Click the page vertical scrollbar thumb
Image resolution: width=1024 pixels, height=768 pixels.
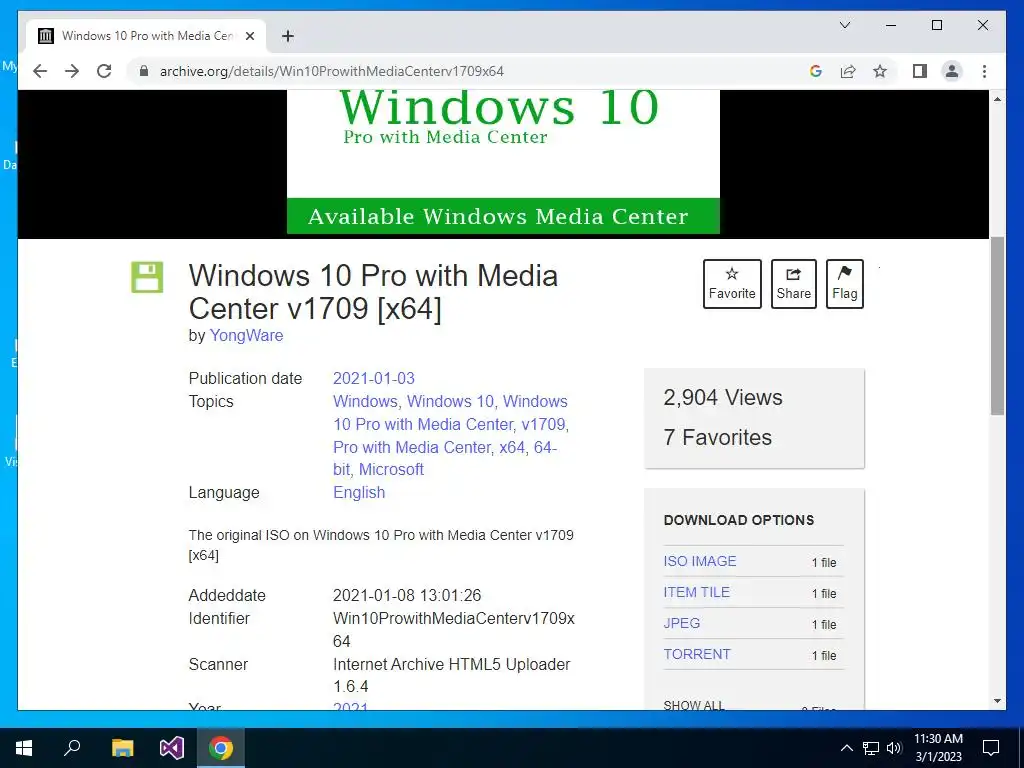point(997,326)
